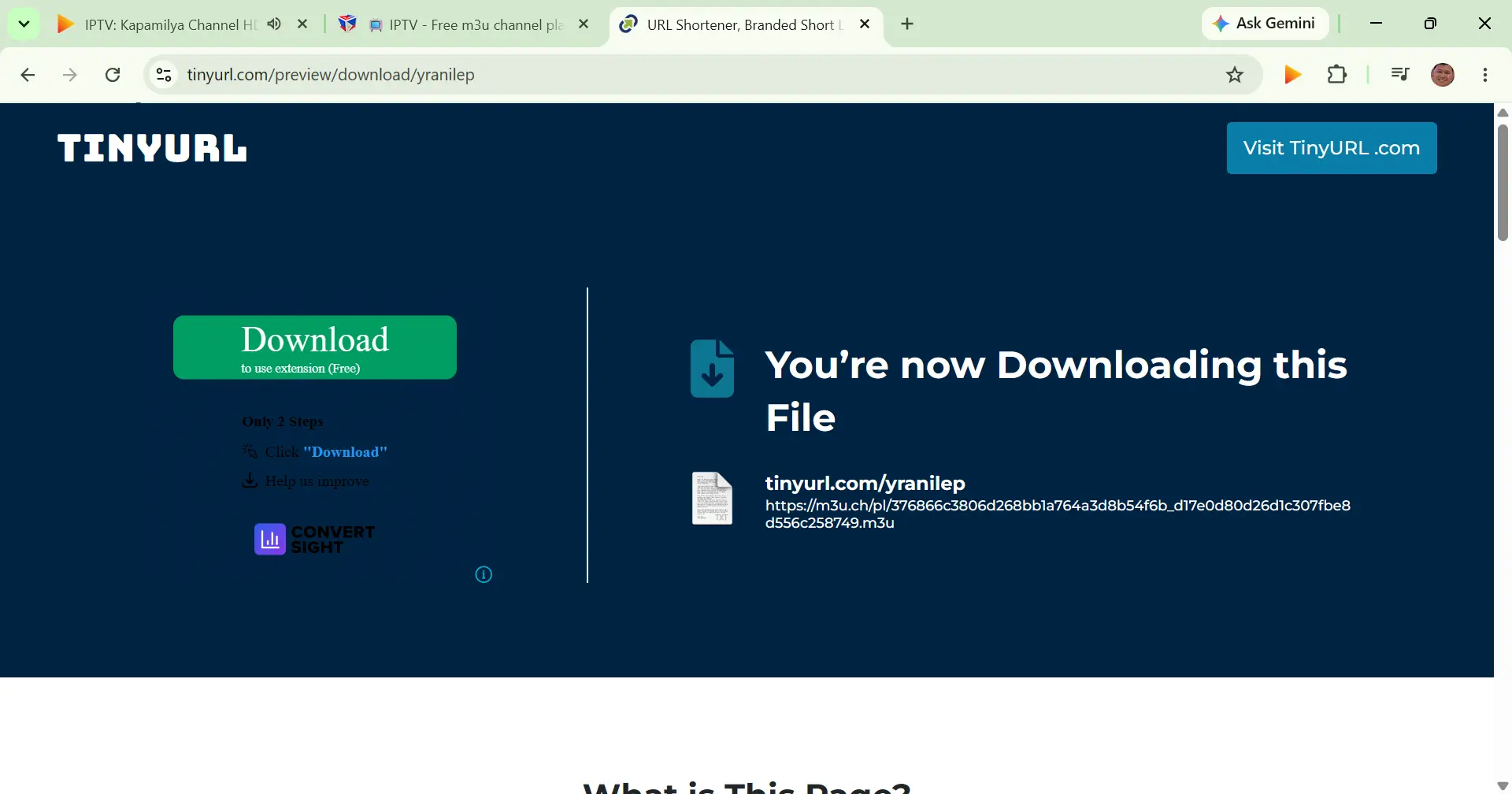Go back to previous page
The width and height of the screenshot is (1512, 794).
(x=28, y=75)
